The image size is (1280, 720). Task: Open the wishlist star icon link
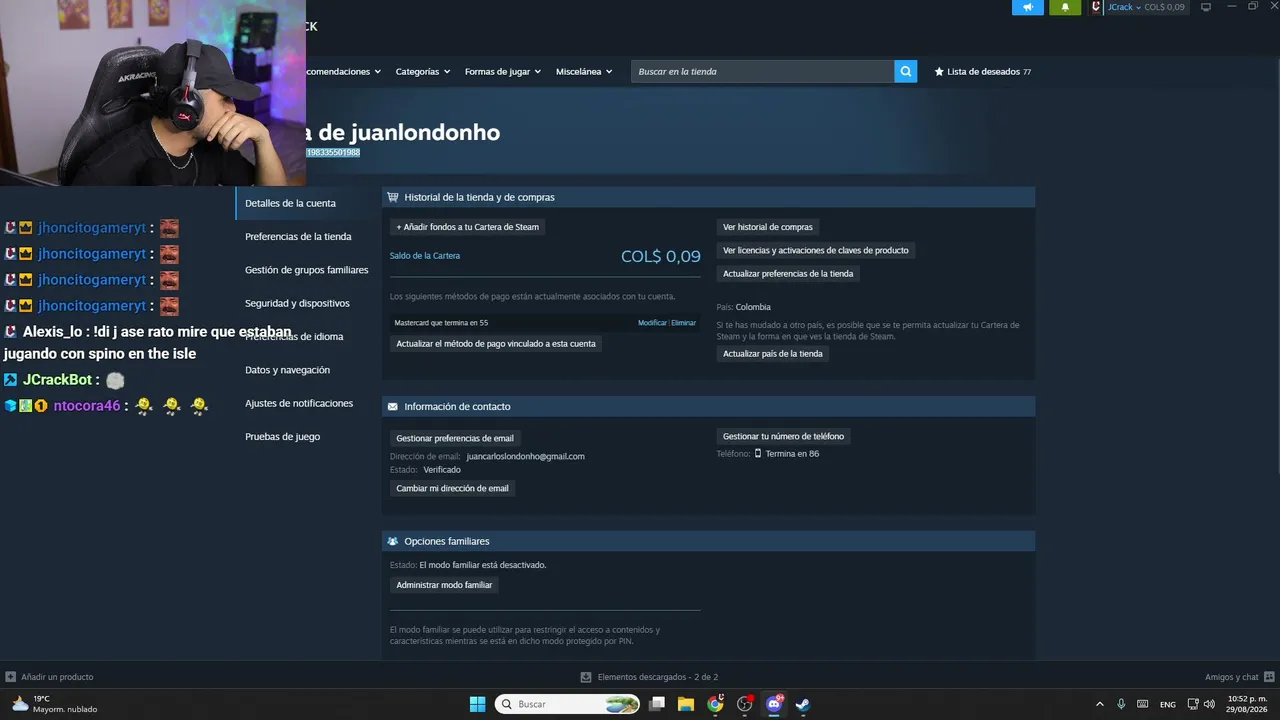pos(939,72)
